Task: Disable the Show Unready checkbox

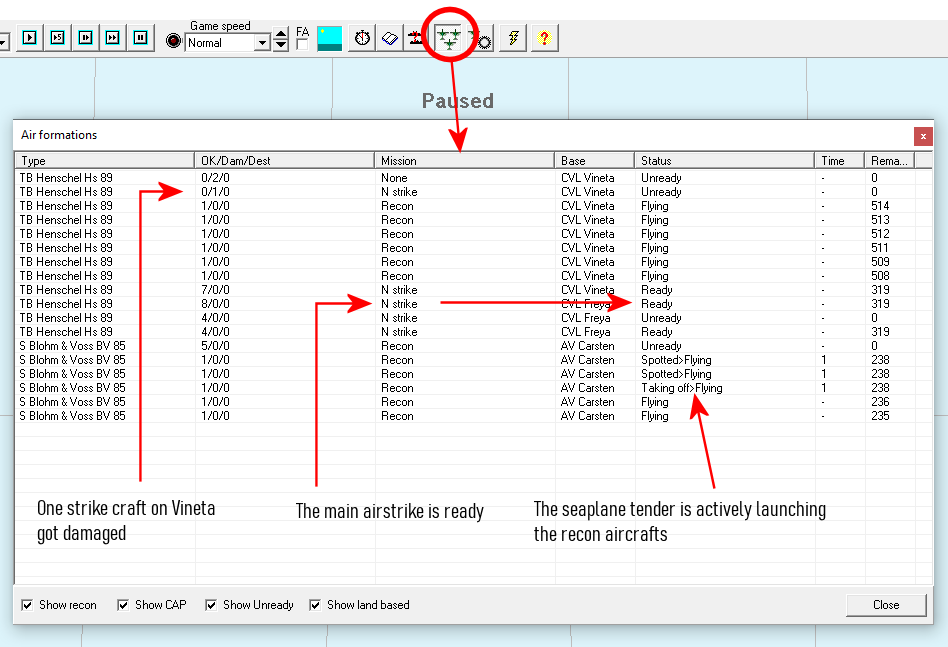Action: (211, 605)
